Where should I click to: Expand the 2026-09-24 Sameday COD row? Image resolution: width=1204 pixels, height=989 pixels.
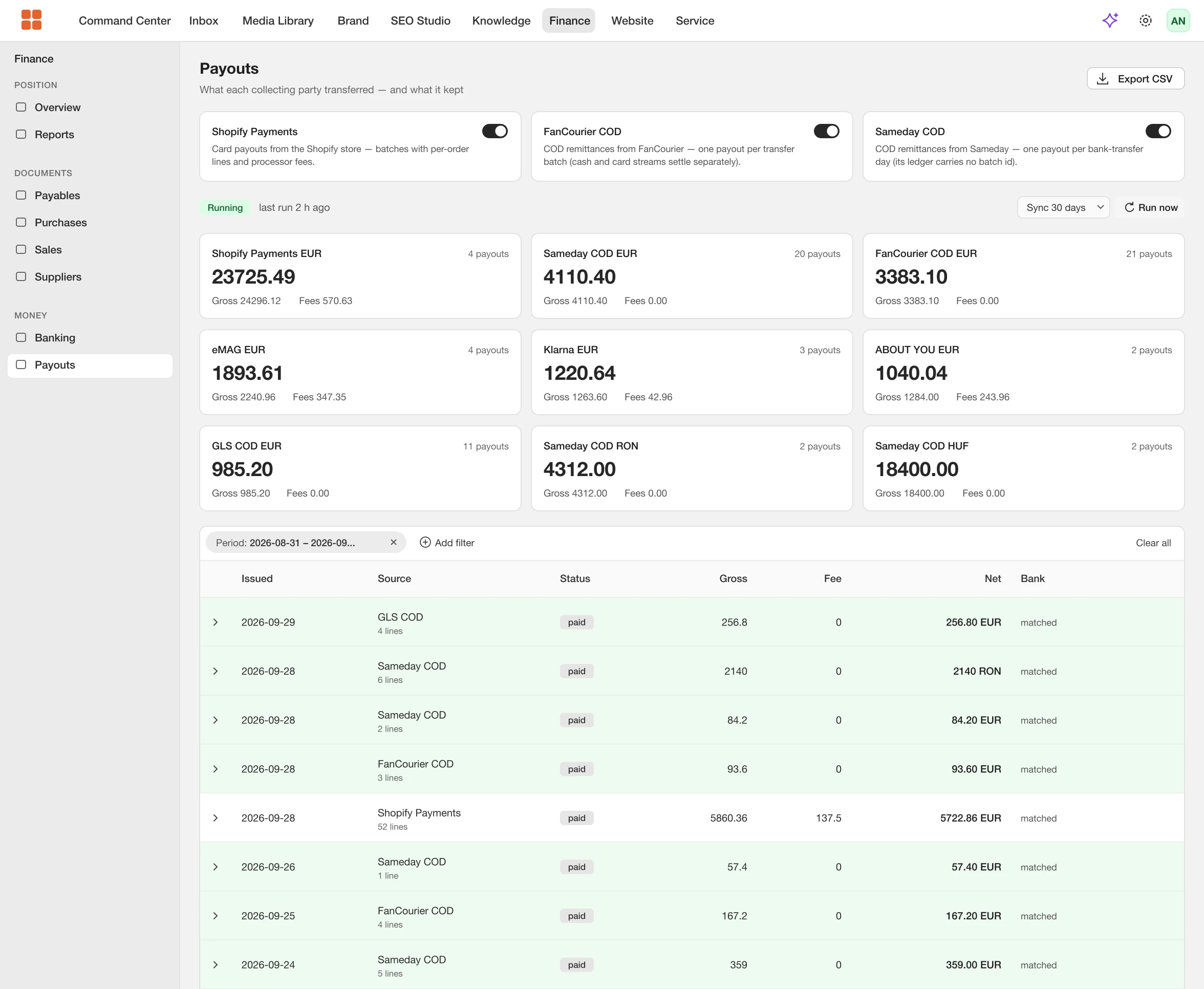point(216,965)
